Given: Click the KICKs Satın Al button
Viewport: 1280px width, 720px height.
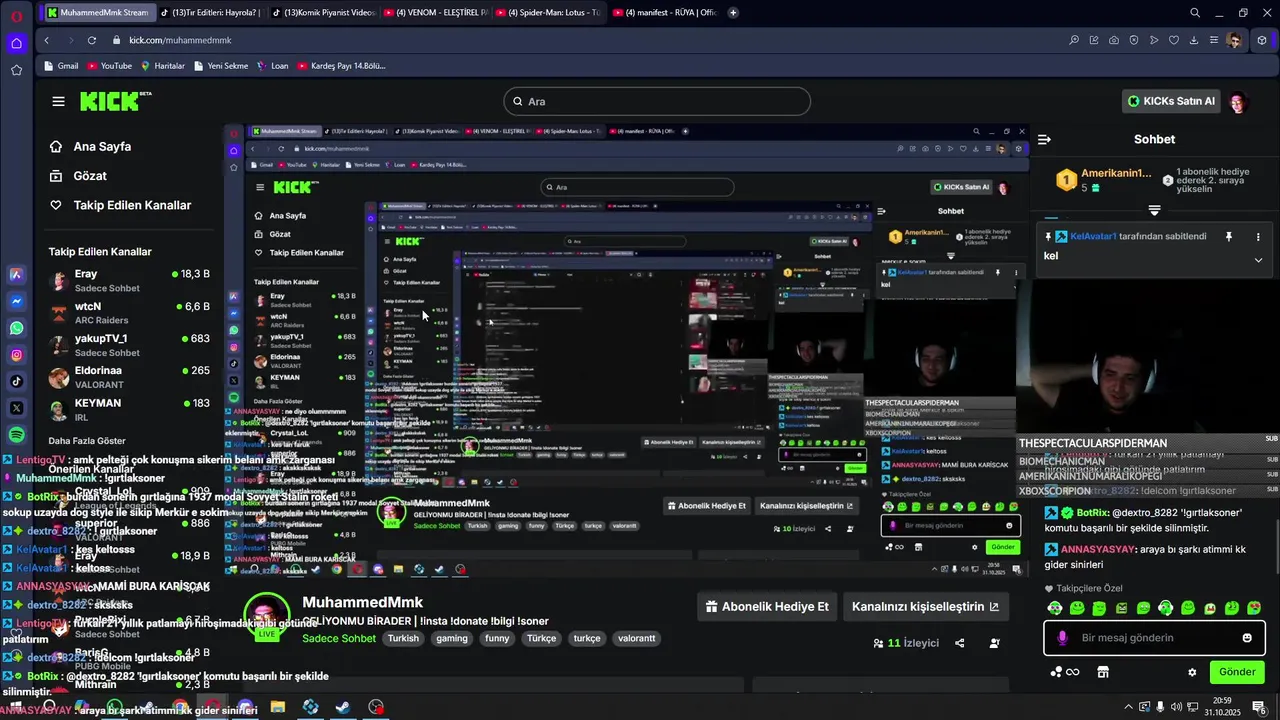Looking at the screenshot, I should point(1171,101).
